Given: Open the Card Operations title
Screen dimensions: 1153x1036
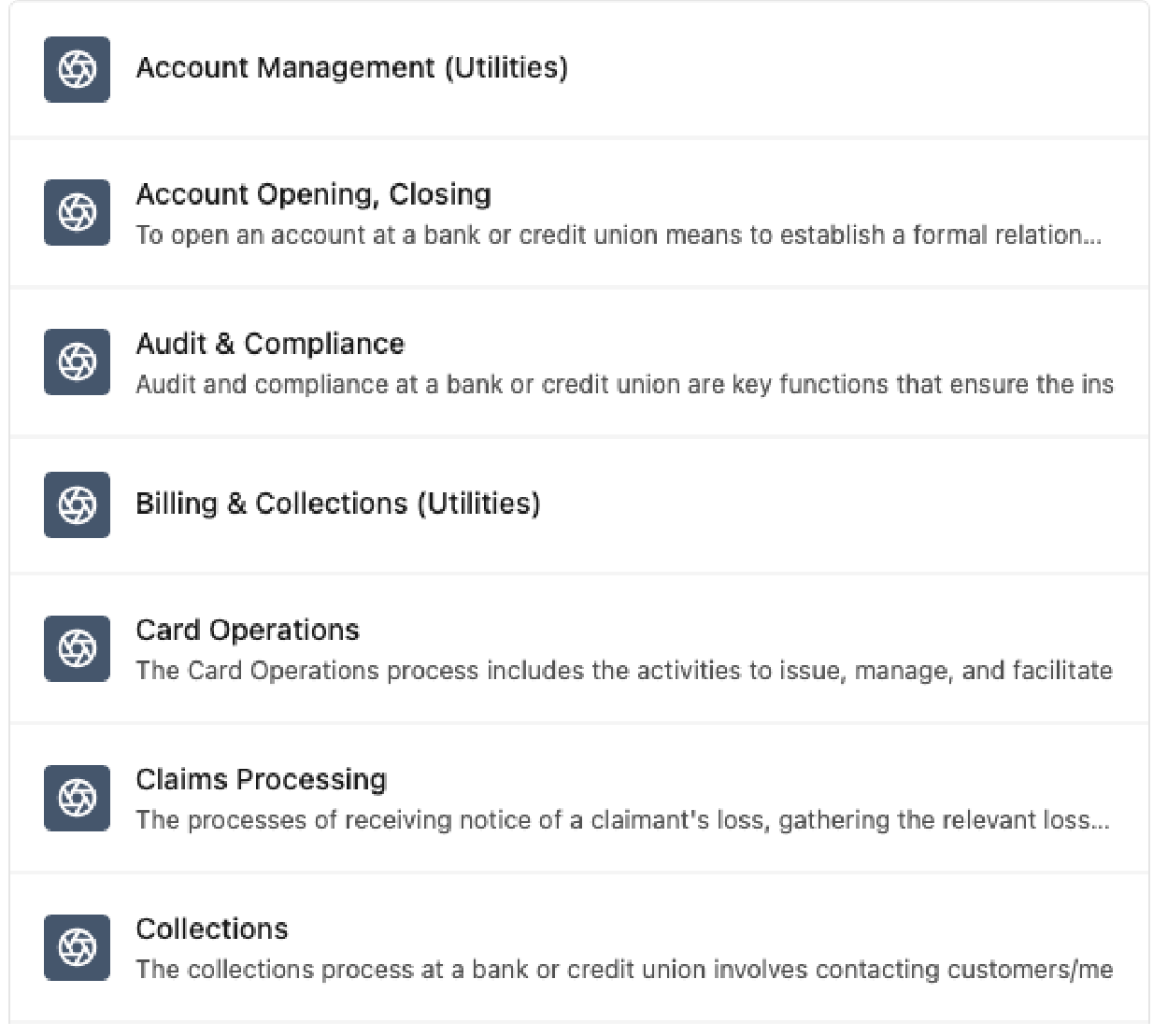Looking at the screenshot, I should [248, 631].
